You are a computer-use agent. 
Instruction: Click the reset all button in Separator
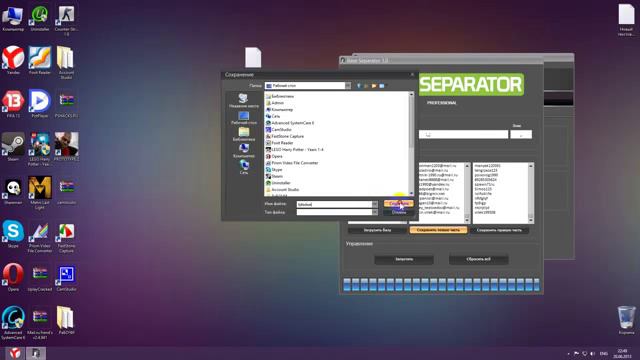478,259
